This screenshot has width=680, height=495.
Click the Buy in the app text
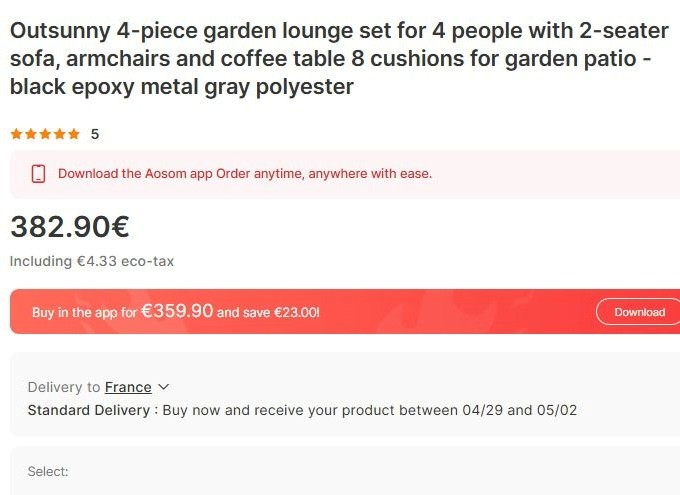pyautogui.click(x=84, y=312)
